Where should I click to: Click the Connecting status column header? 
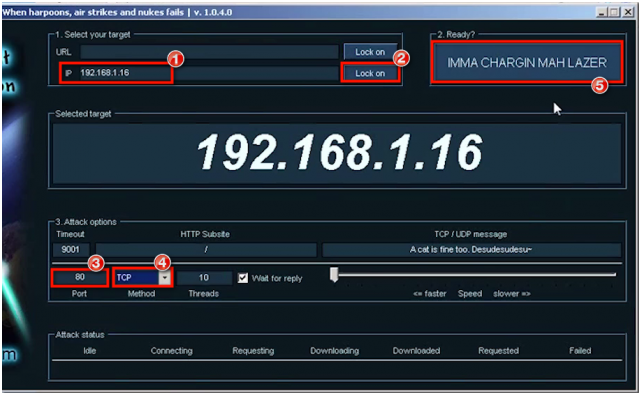coord(172,351)
